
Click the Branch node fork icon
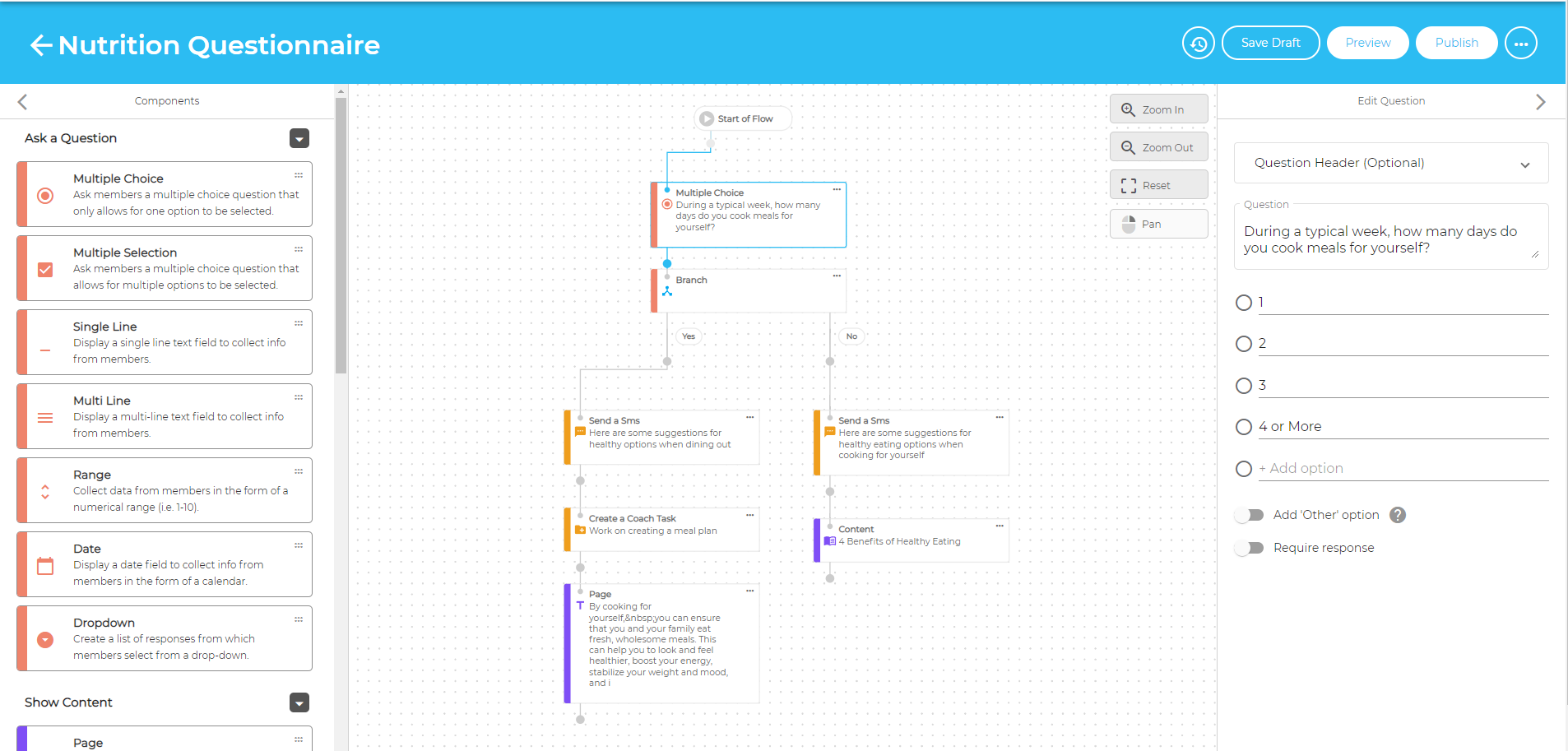click(667, 291)
